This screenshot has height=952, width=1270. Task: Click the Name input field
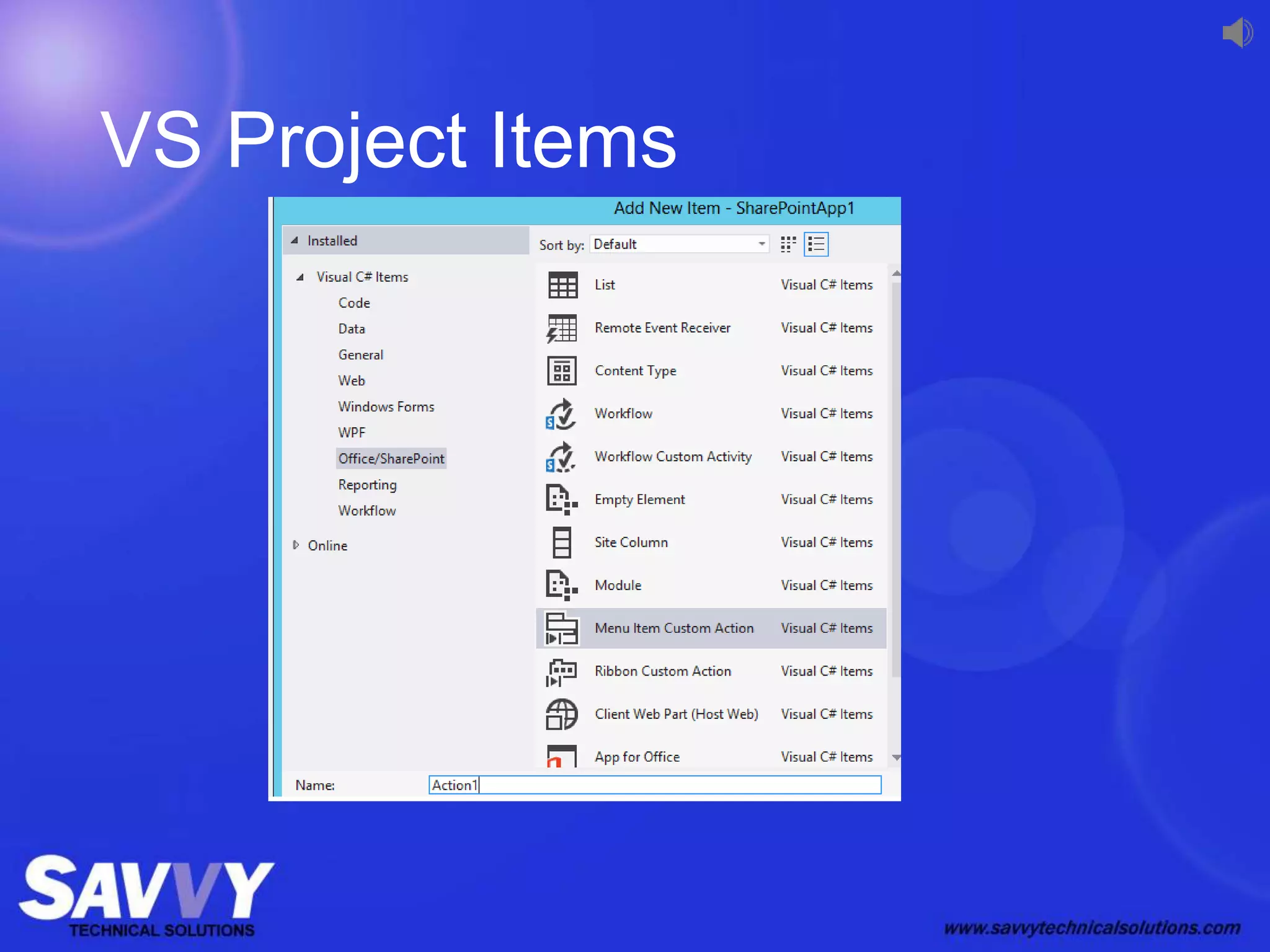coord(654,785)
